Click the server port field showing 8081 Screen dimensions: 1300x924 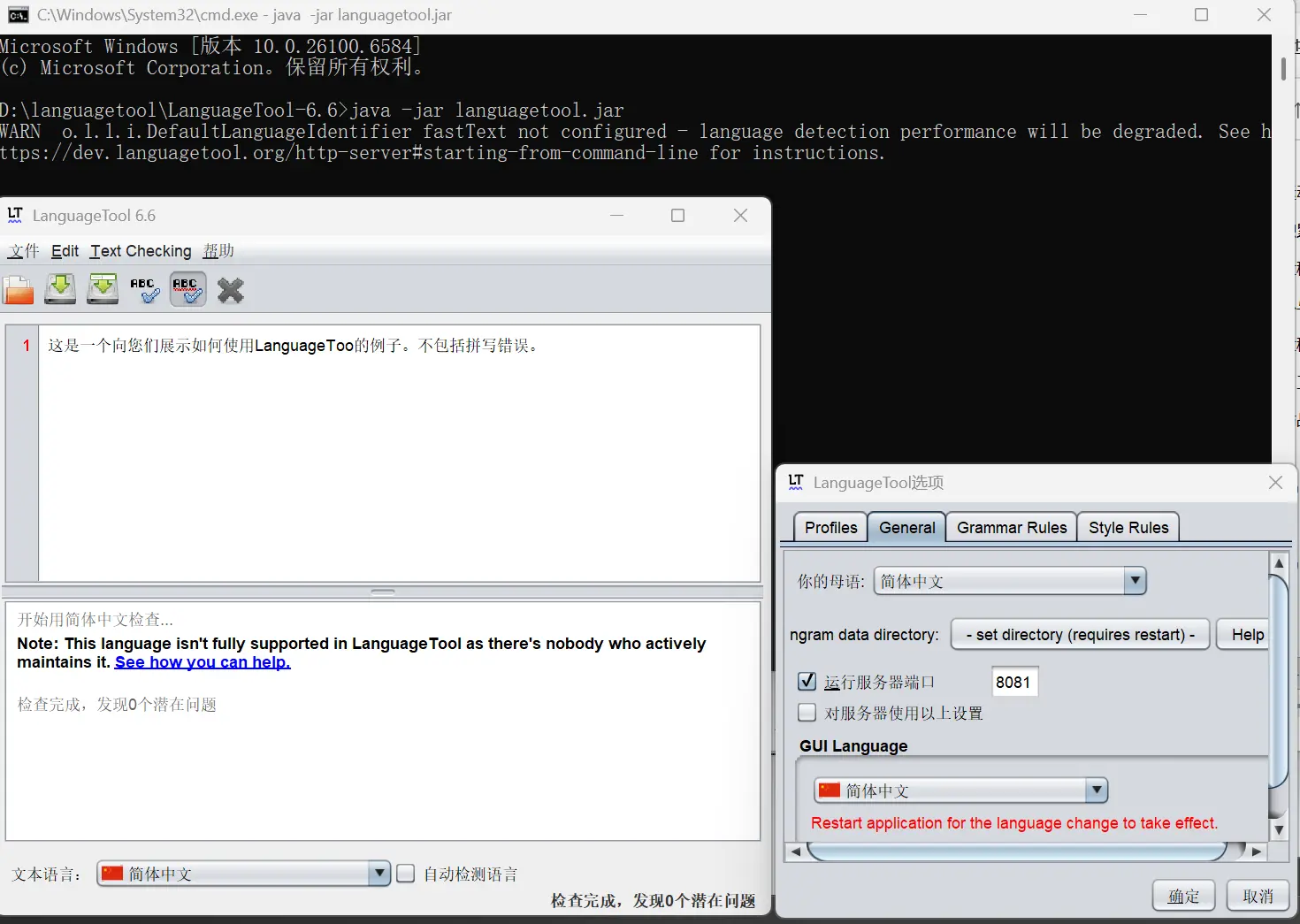[x=1013, y=682]
